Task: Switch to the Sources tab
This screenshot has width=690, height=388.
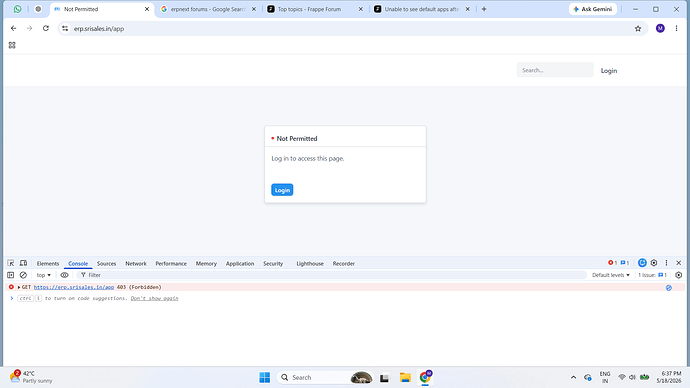Action: click(x=106, y=264)
